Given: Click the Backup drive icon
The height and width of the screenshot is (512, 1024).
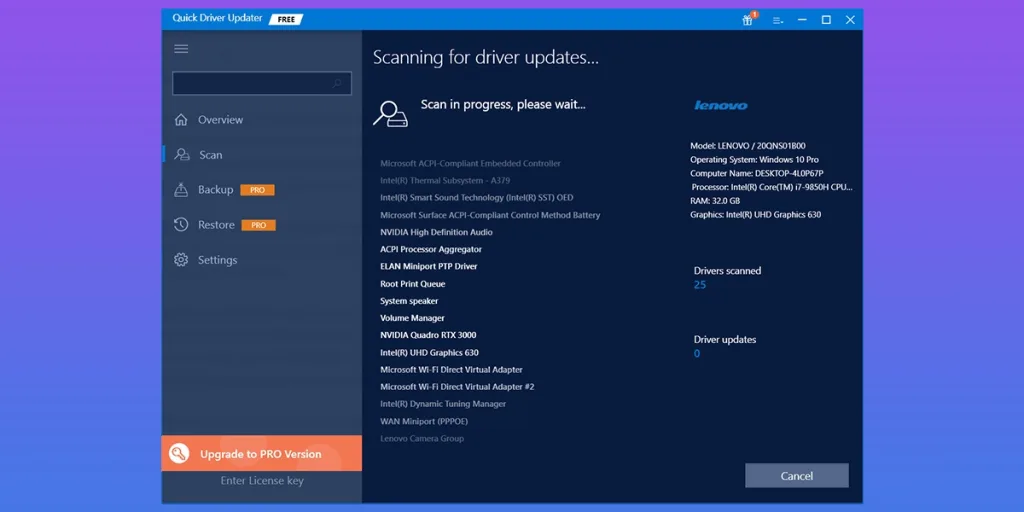Looking at the screenshot, I should (x=181, y=190).
